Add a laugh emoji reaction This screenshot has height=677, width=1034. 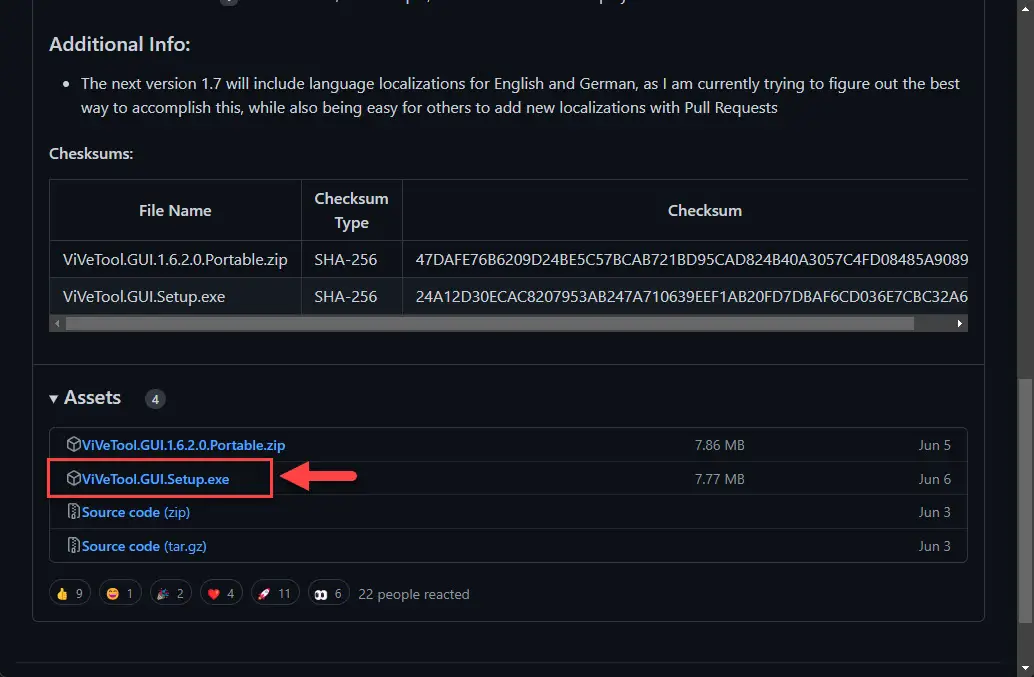click(x=120, y=593)
